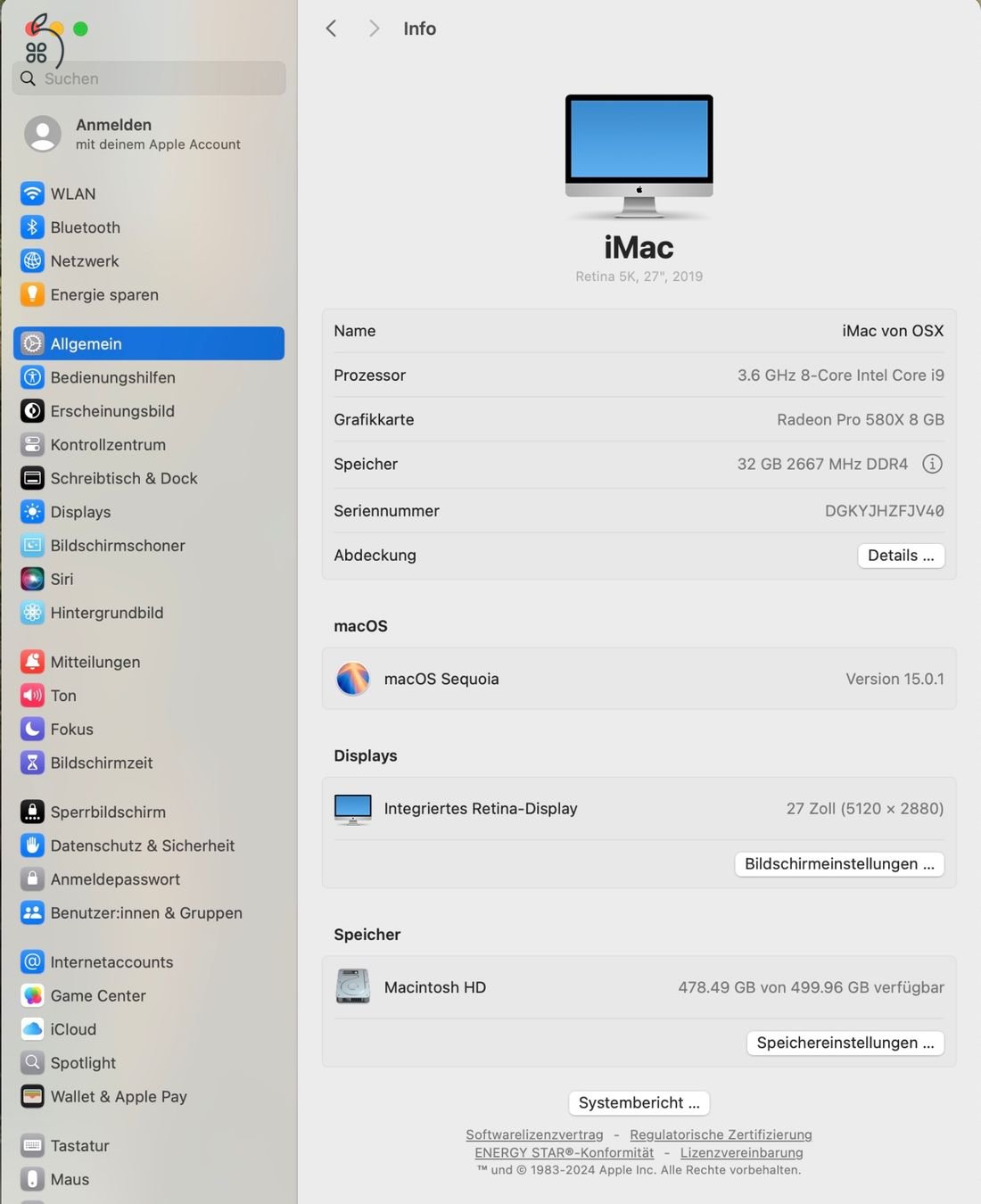Go forward with the right chevron
Screen dimensions: 981x1204
pos(374,29)
